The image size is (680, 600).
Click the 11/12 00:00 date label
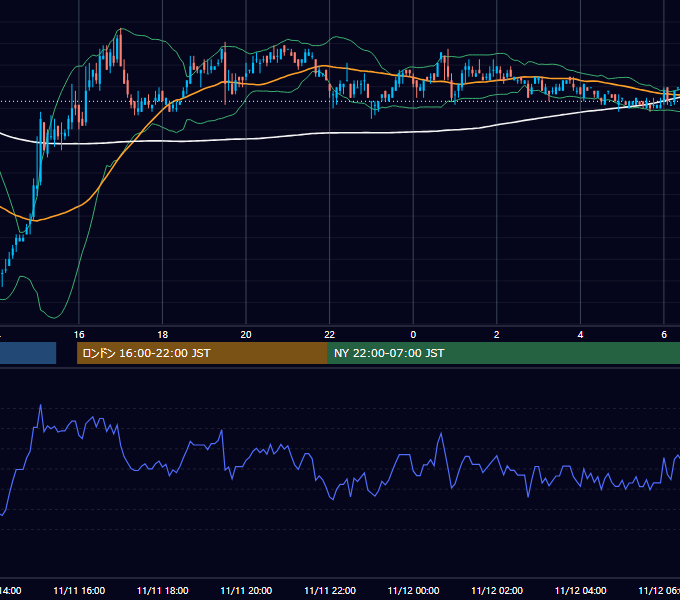[413, 591]
